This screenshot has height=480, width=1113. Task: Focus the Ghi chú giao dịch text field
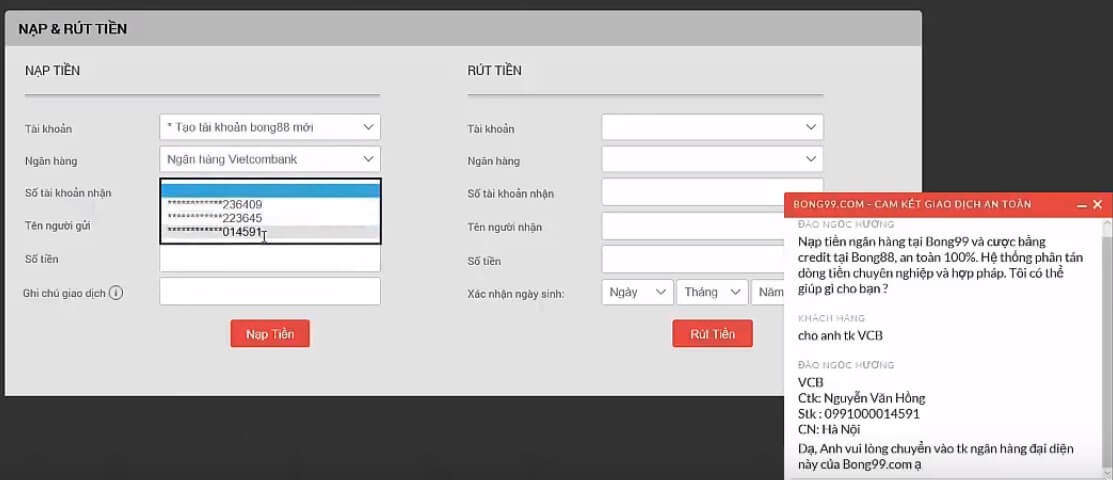pyautogui.click(x=269, y=292)
